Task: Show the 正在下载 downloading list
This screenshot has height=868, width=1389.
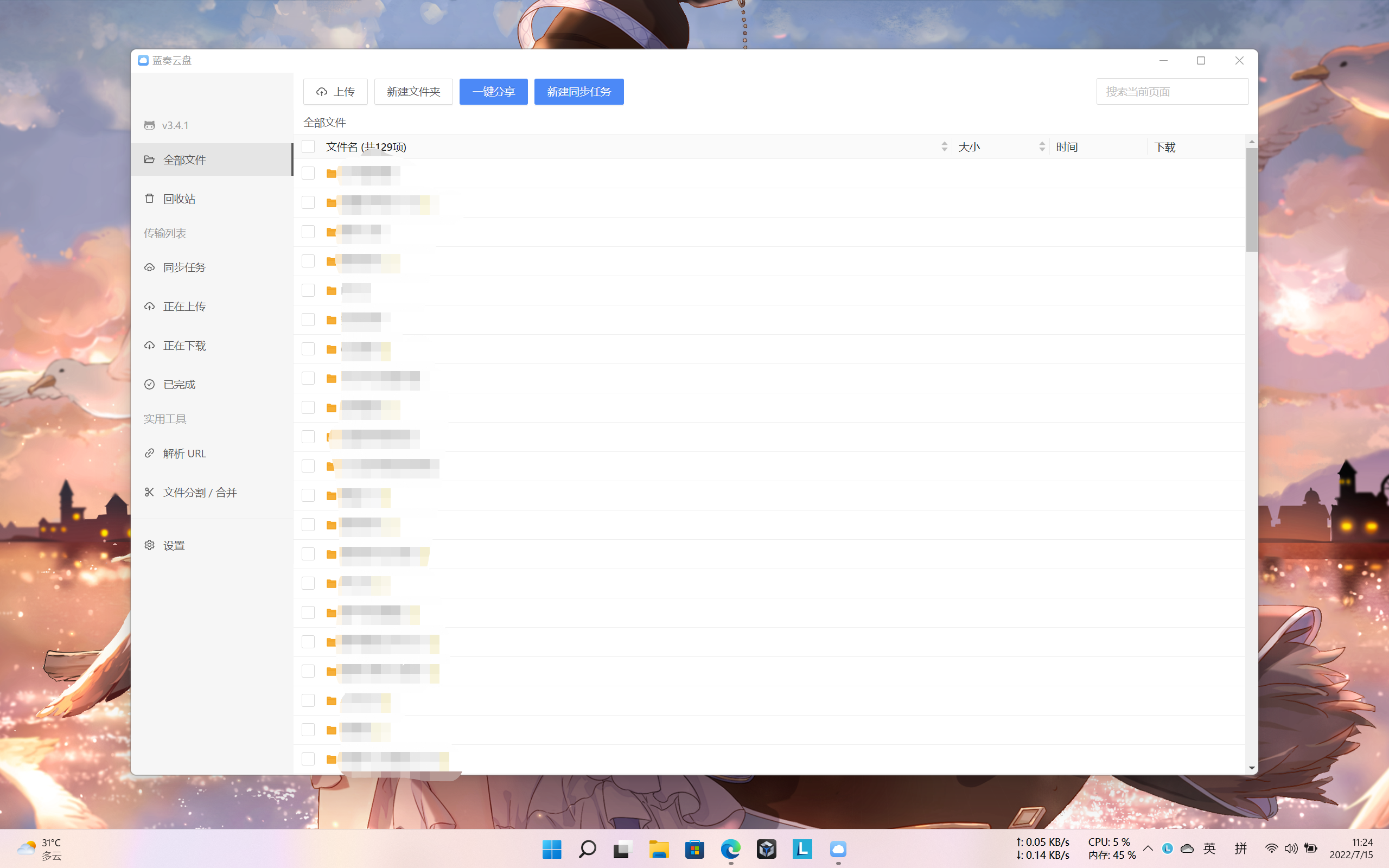Action: (184, 346)
